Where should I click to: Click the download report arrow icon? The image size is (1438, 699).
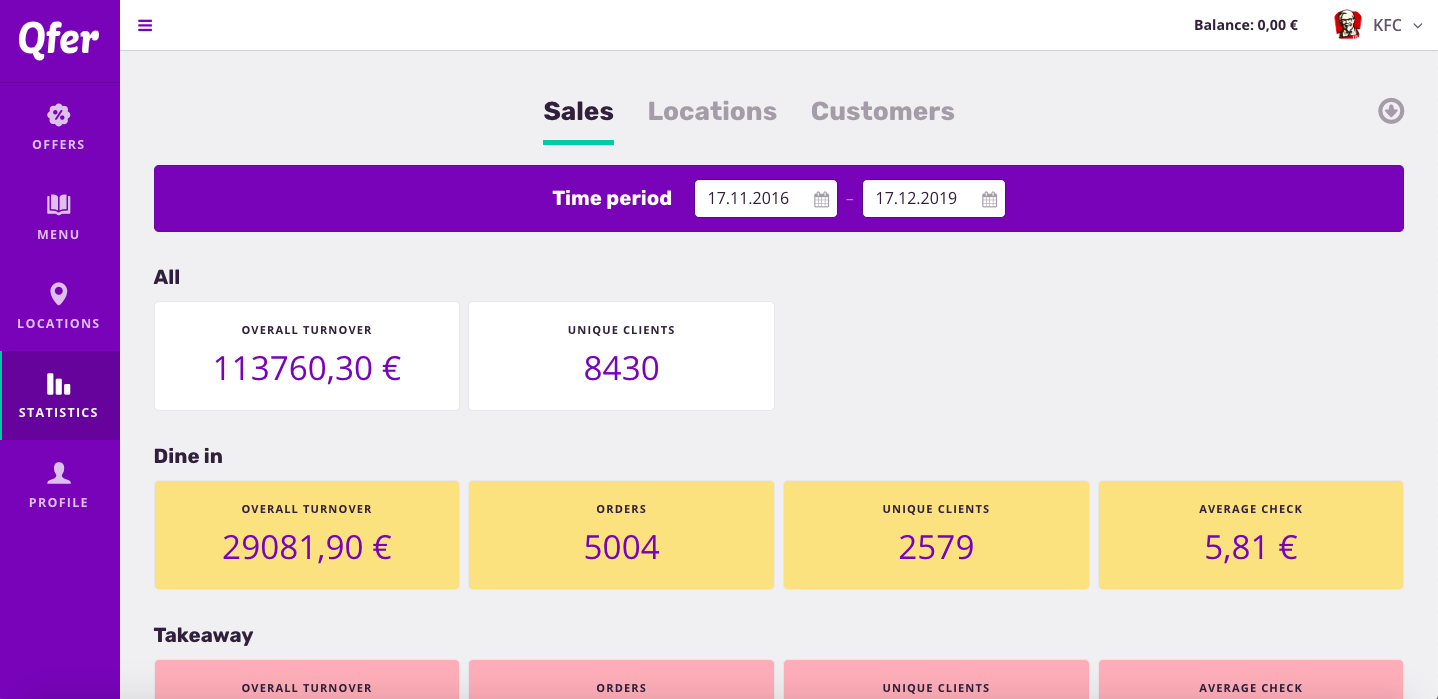[1391, 111]
